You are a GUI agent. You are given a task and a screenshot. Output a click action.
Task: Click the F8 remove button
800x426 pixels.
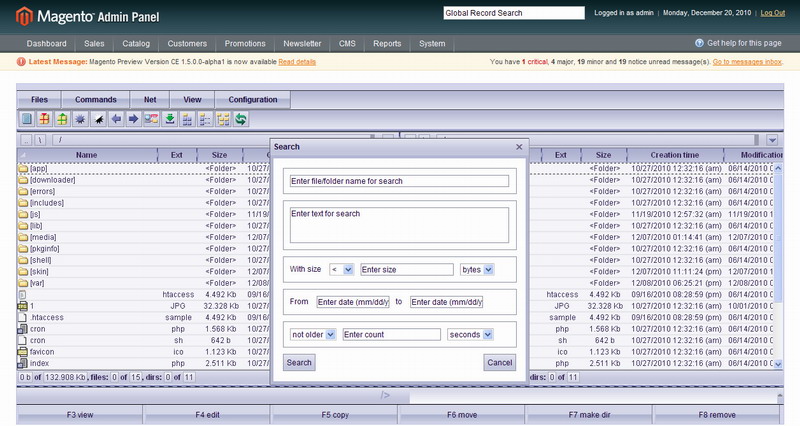coord(717,415)
